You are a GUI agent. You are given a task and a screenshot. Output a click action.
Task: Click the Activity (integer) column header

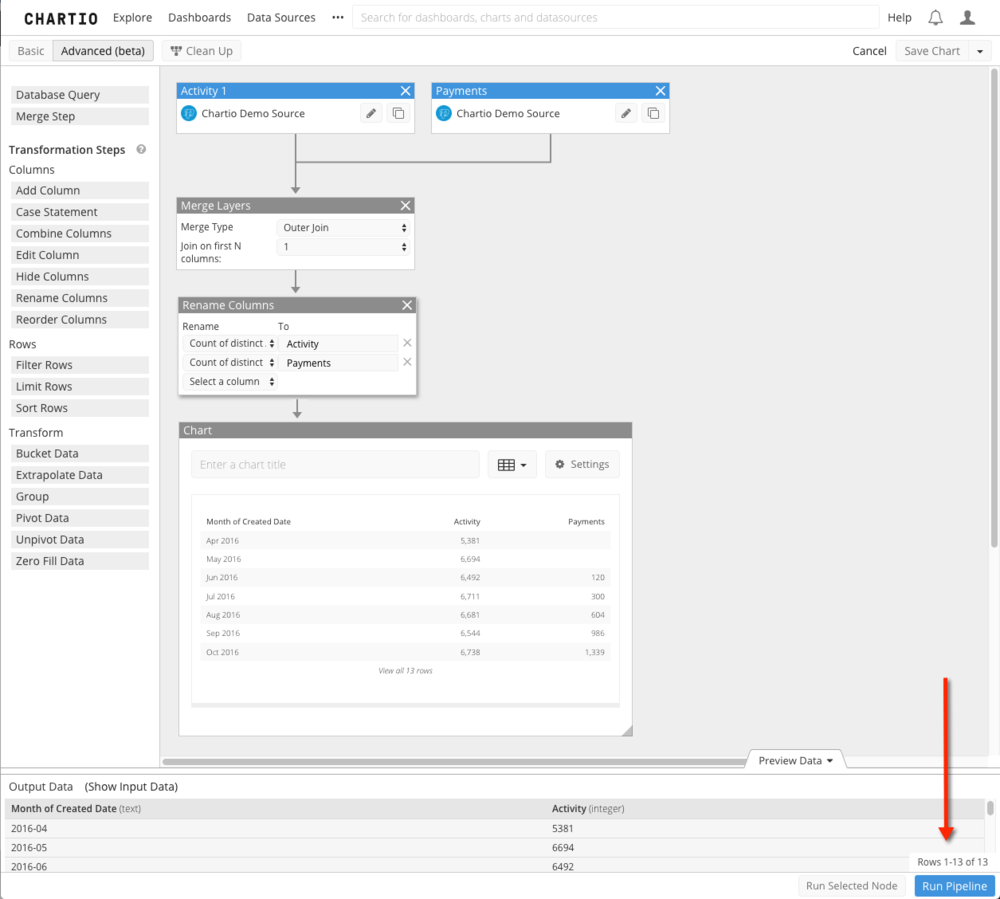click(588, 808)
